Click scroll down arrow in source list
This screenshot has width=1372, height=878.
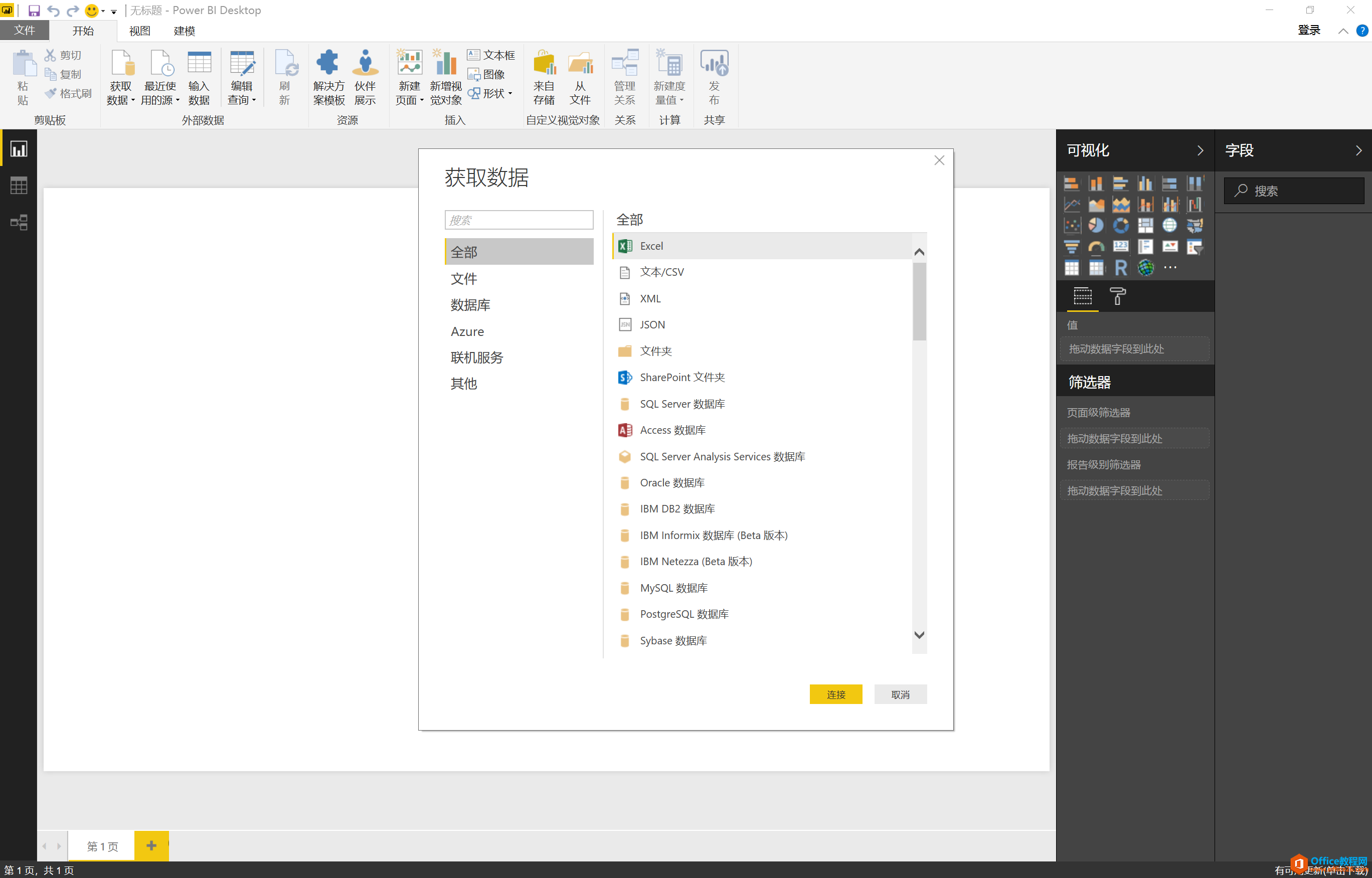(x=919, y=634)
